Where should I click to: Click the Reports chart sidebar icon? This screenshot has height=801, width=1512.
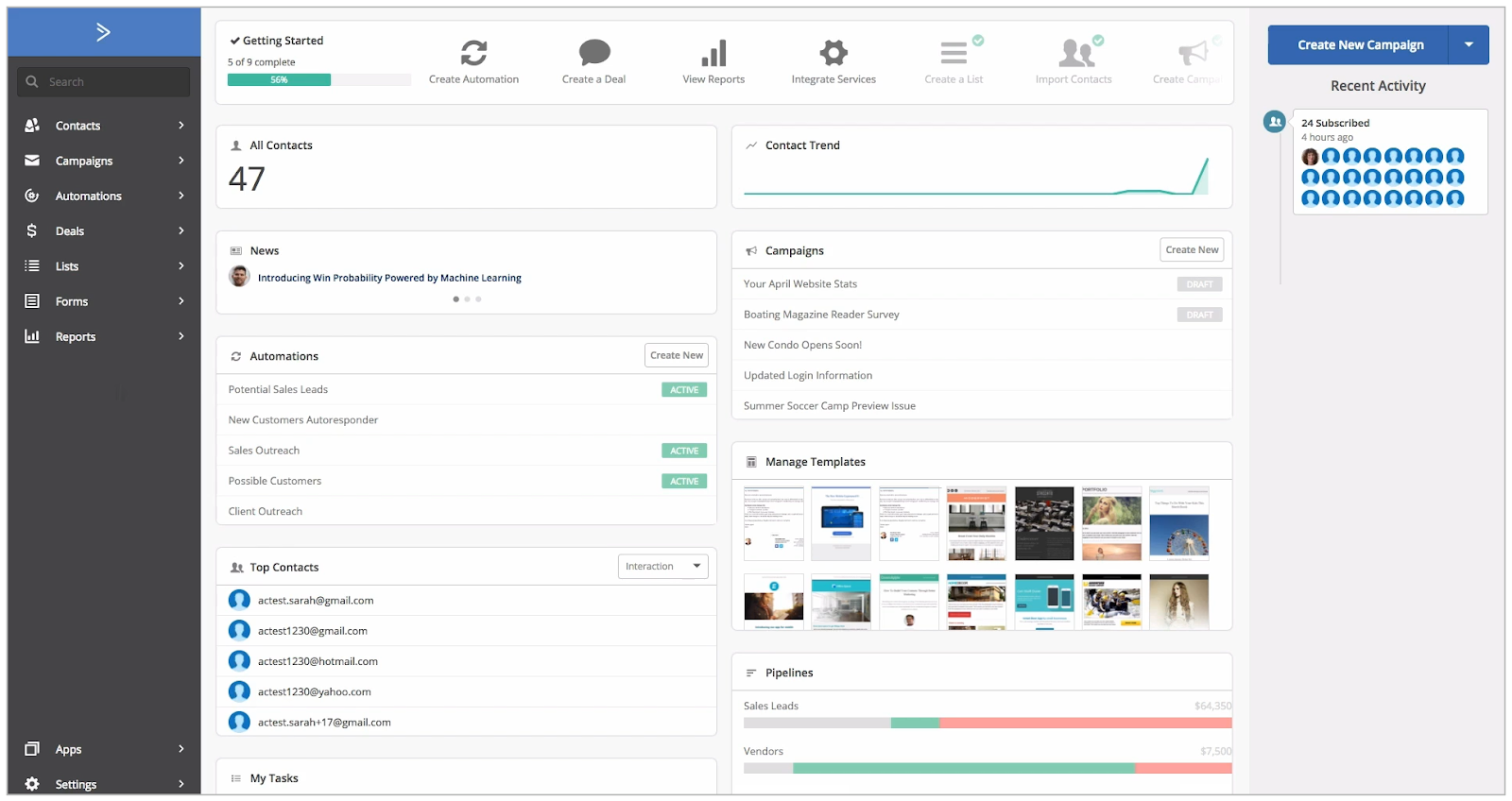[x=32, y=336]
